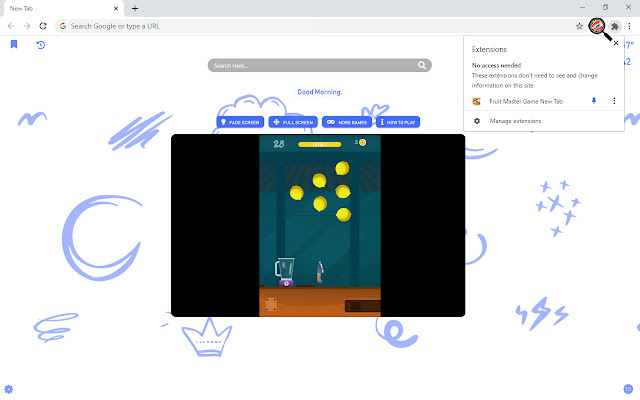Click the More Games button
Viewport: 640px width, 400px height.
pyautogui.click(x=347, y=122)
